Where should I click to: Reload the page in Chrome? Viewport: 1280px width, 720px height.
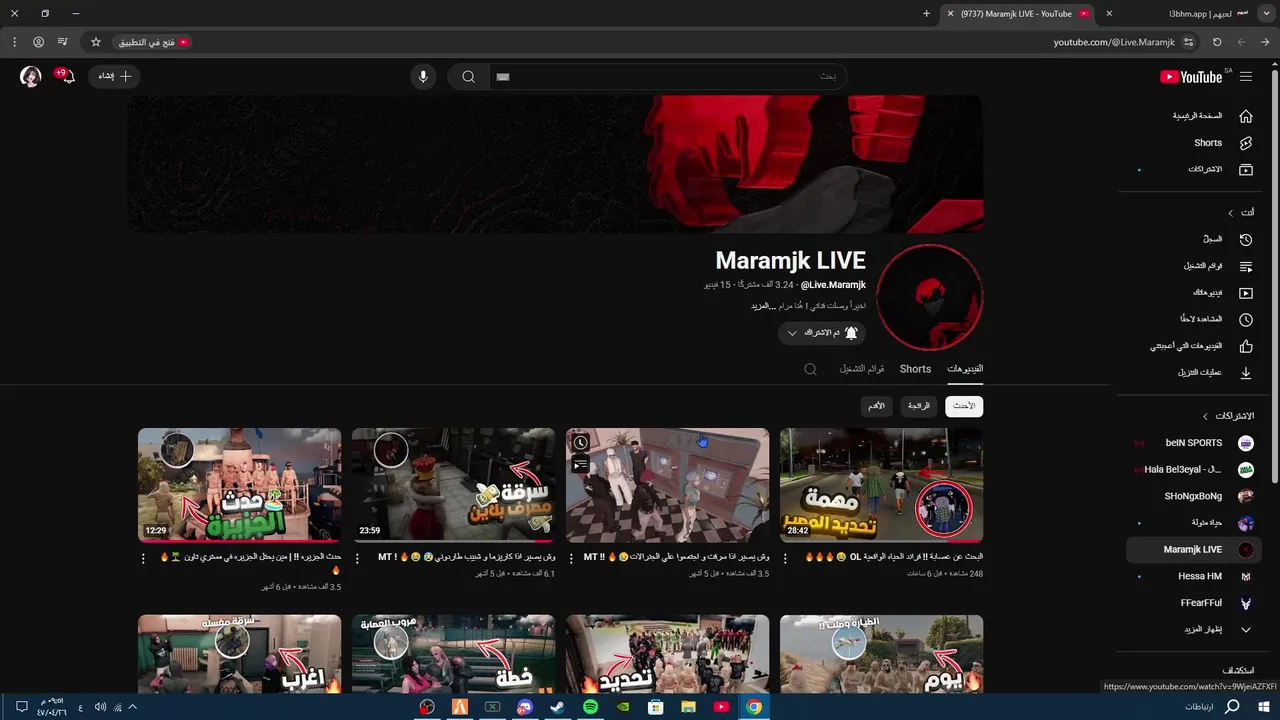[x=1217, y=42]
